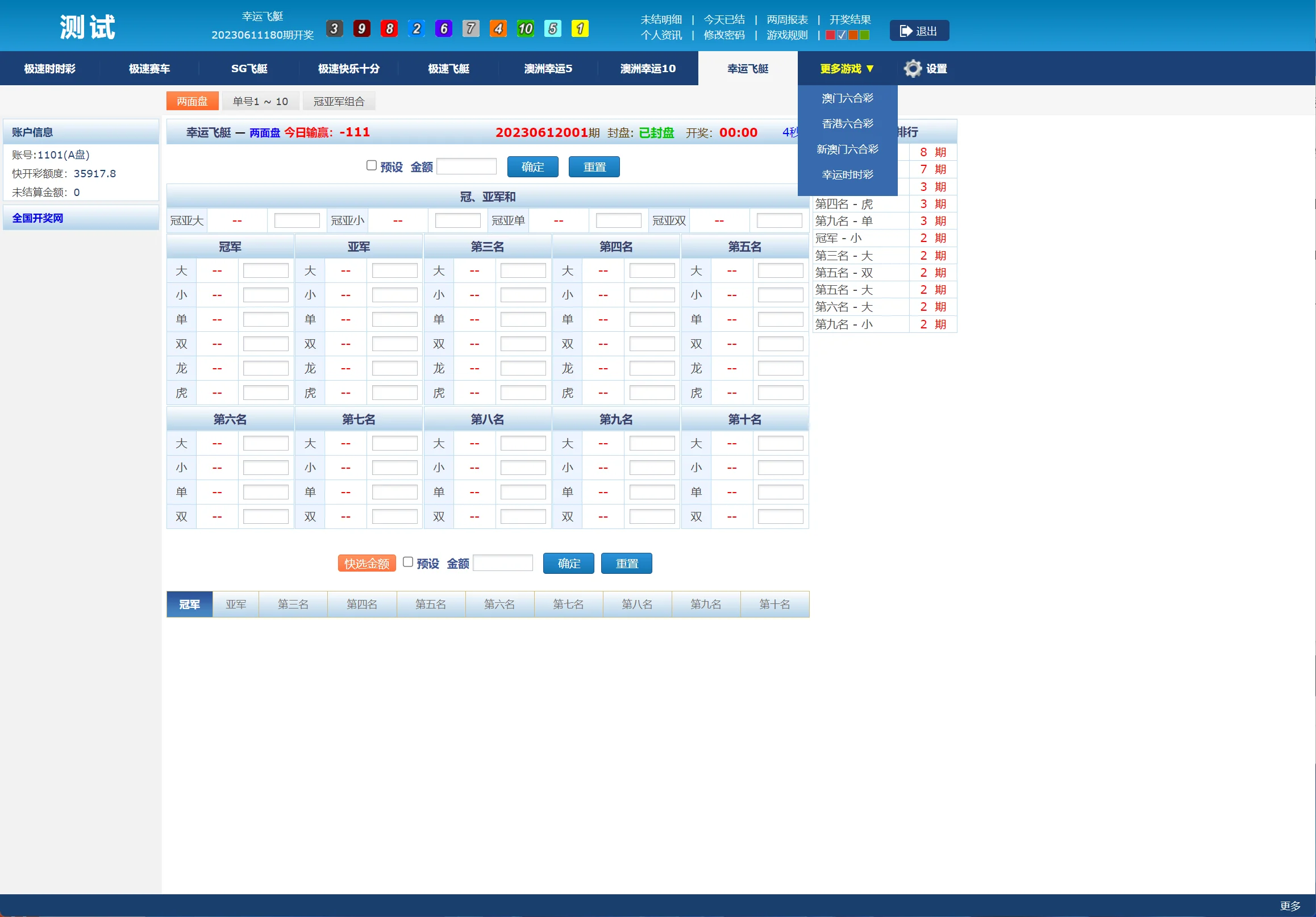Enable the bottom 预设 checkbox near 快选金额
This screenshot has height=917, width=1316.
click(x=407, y=562)
